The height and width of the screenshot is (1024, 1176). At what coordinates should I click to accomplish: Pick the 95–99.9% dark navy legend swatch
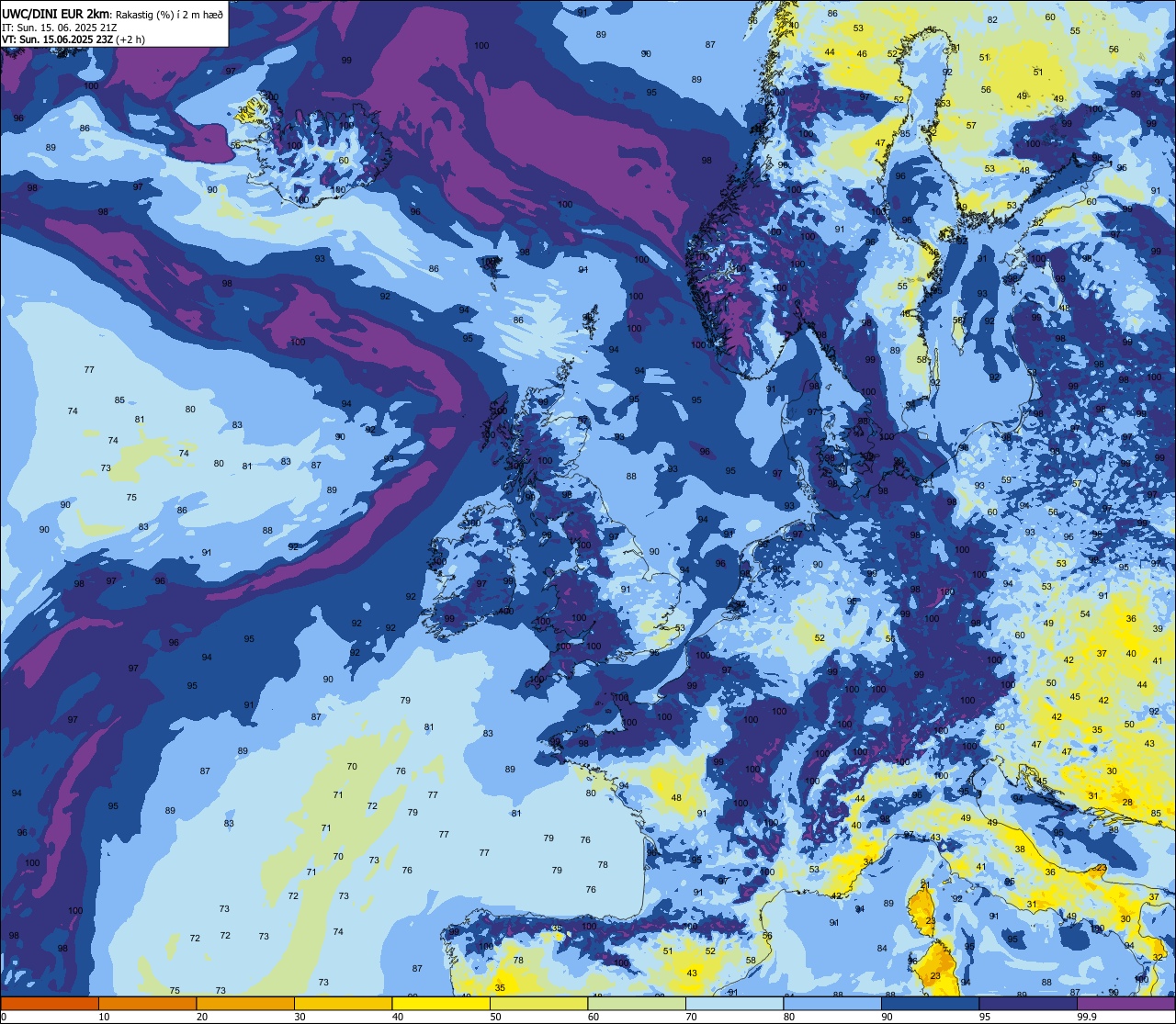(1028, 1003)
